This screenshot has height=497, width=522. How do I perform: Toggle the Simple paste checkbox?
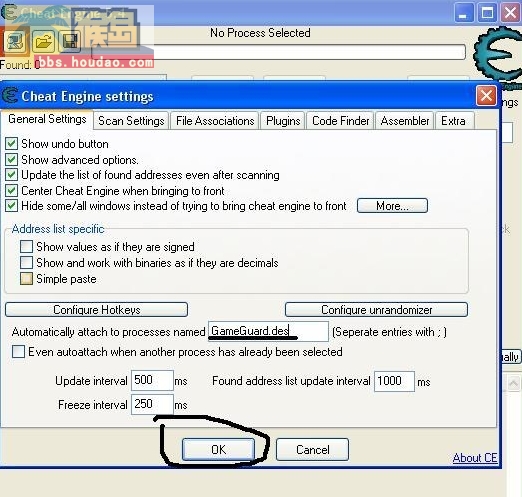tap(26, 279)
